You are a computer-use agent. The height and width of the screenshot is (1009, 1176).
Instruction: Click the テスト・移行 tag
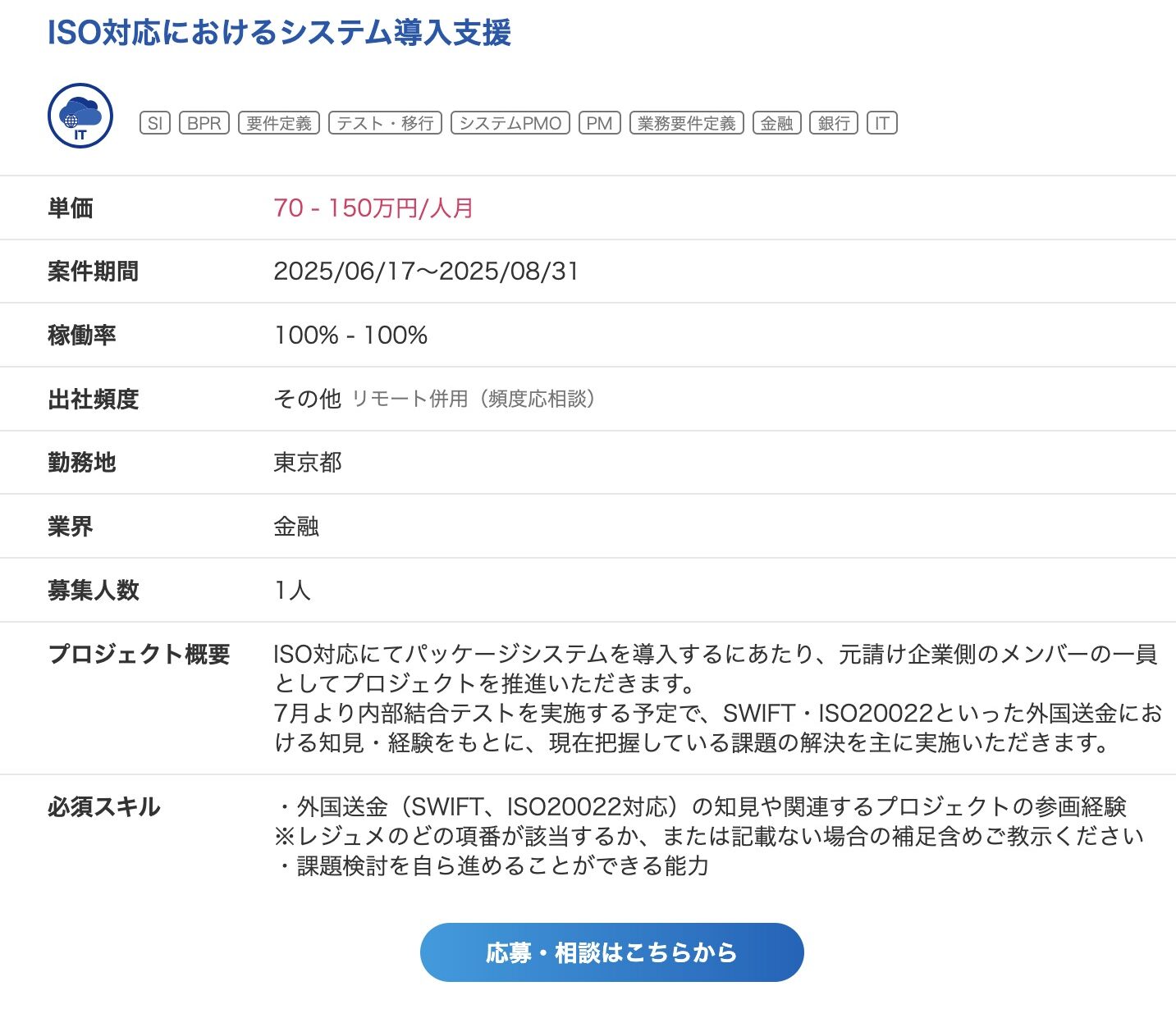[385, 123]
